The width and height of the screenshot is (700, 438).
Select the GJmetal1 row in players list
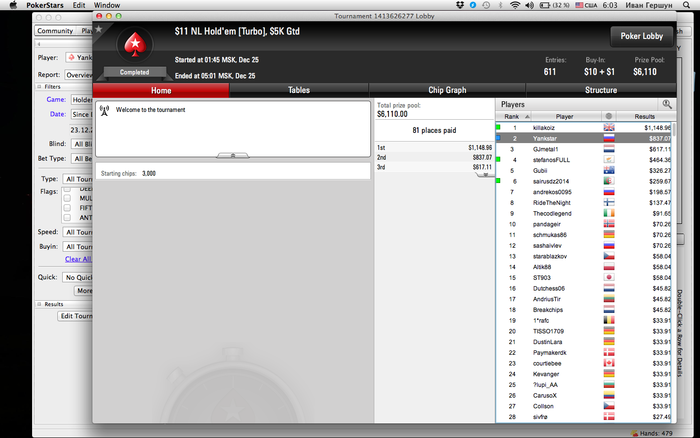coord(583,149)
